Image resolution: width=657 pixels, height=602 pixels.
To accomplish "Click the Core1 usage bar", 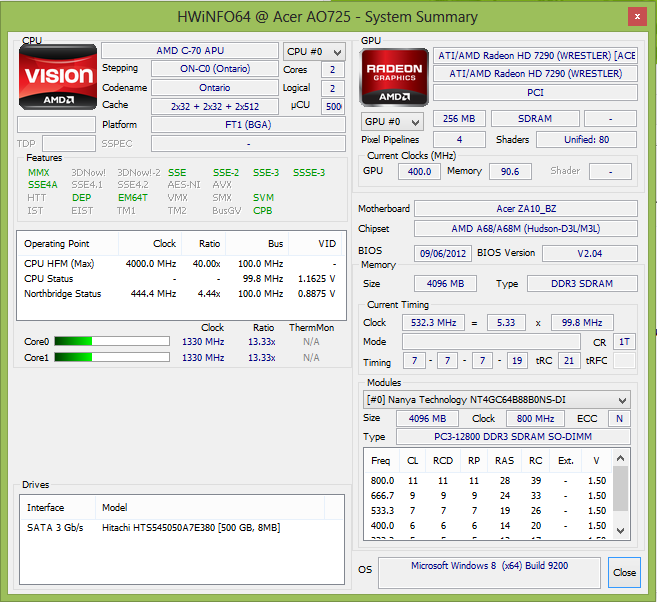I will [x=112, y=357].
